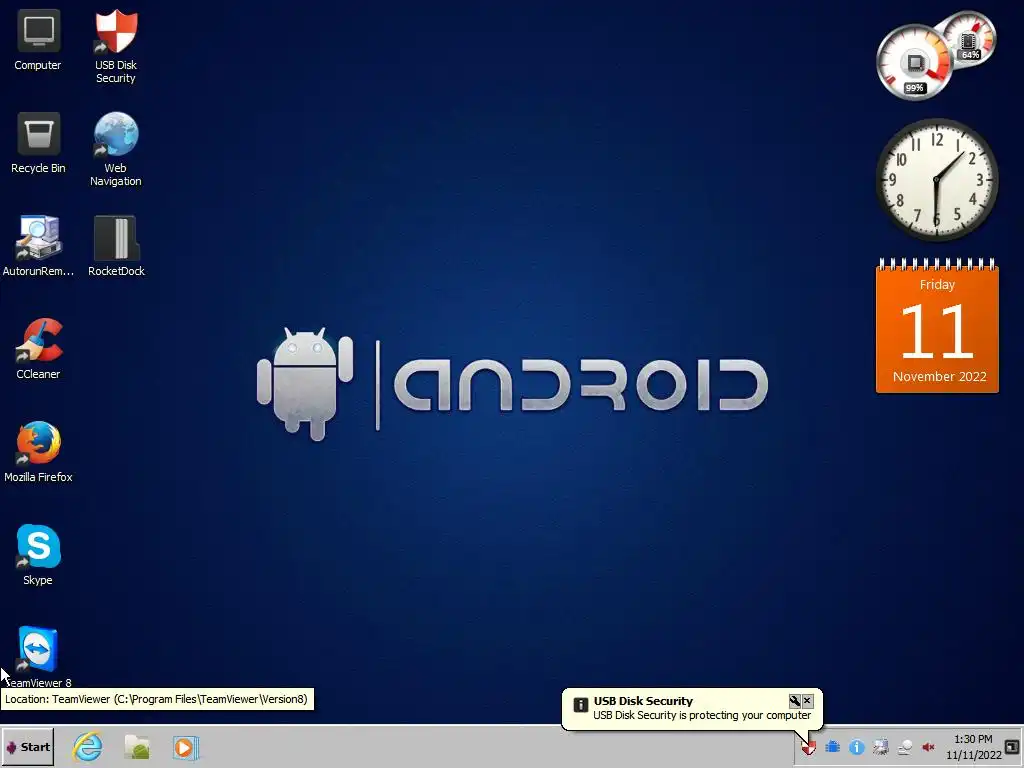Click the show desktop button in tray corner
1024x768 pixels.
[1012, 747]
